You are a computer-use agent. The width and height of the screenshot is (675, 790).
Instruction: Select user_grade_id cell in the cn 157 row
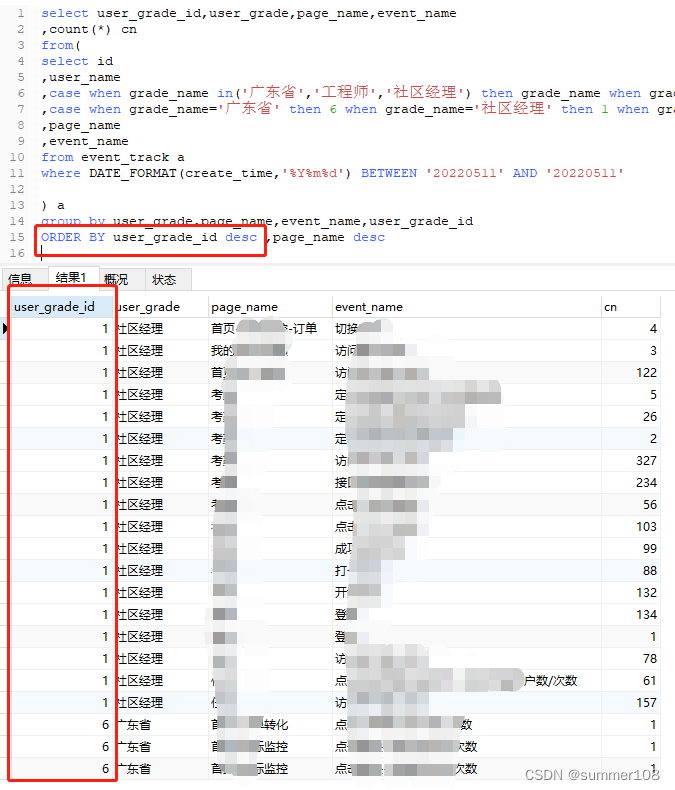(62, 703)
